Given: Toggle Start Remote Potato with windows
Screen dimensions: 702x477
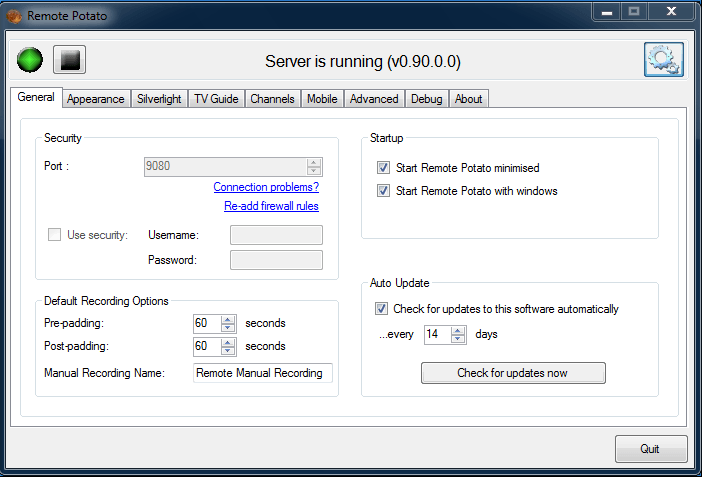Looking at the screenshot, I should tap(383, 191).
